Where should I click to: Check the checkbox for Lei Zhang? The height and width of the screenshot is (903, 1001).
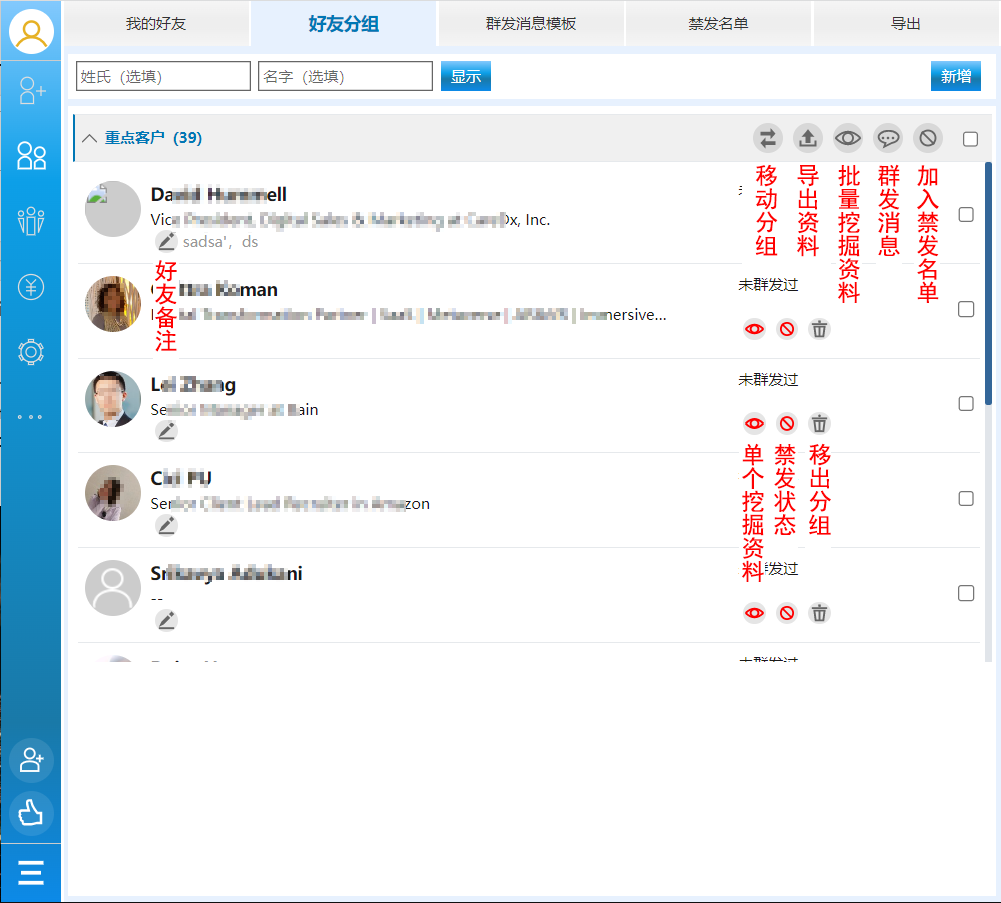(966, 404)
